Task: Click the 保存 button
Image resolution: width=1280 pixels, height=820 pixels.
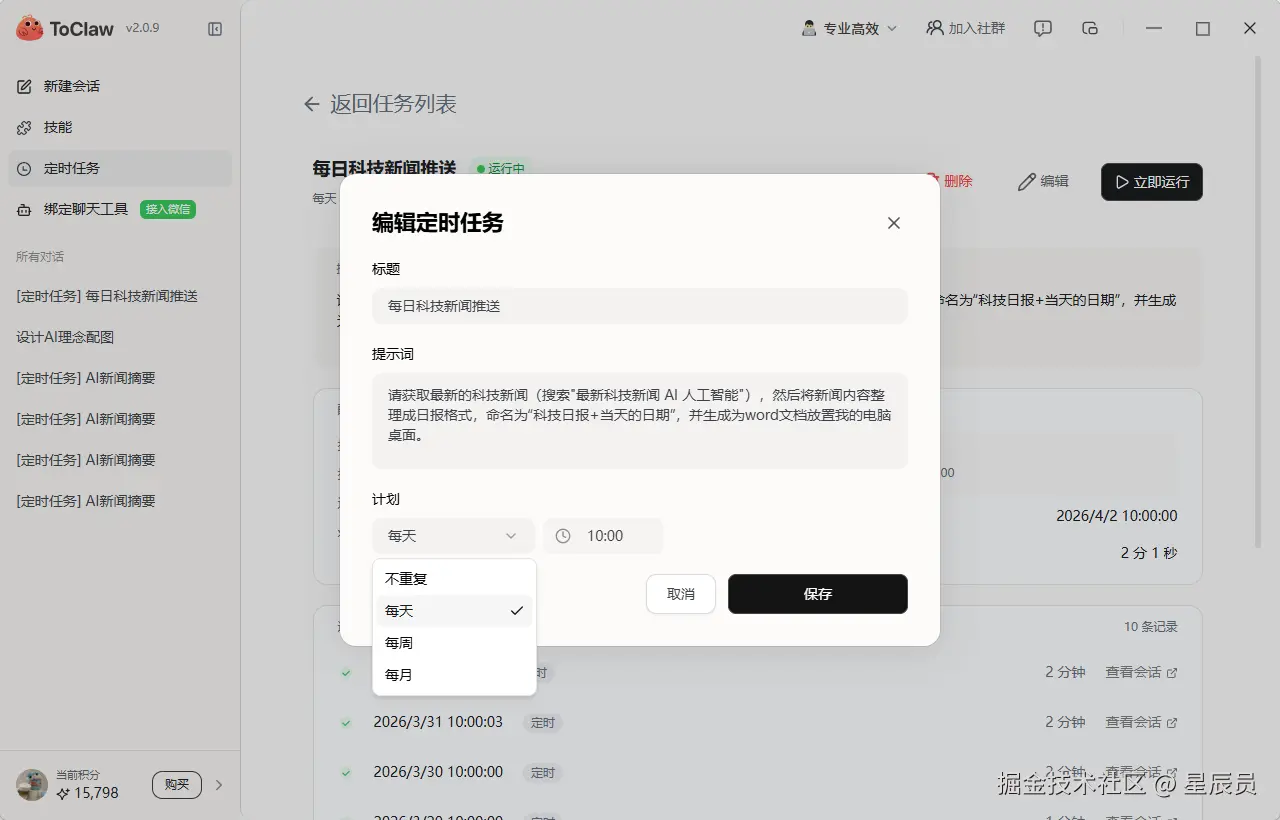Action: point(818,594)
